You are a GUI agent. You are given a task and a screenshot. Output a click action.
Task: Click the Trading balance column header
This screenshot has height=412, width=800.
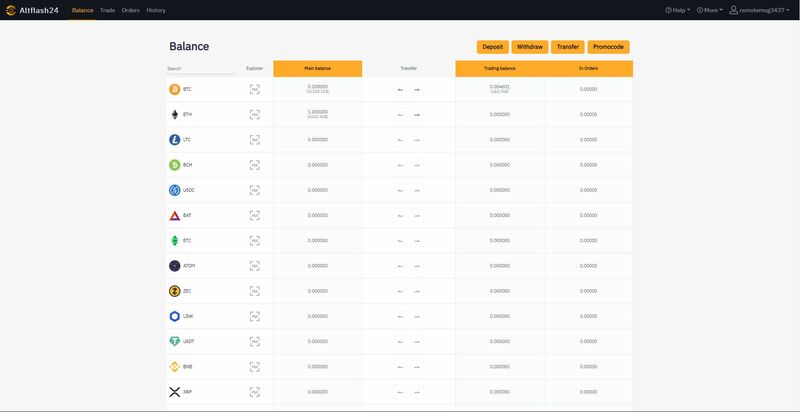click(x=499, y=69)
